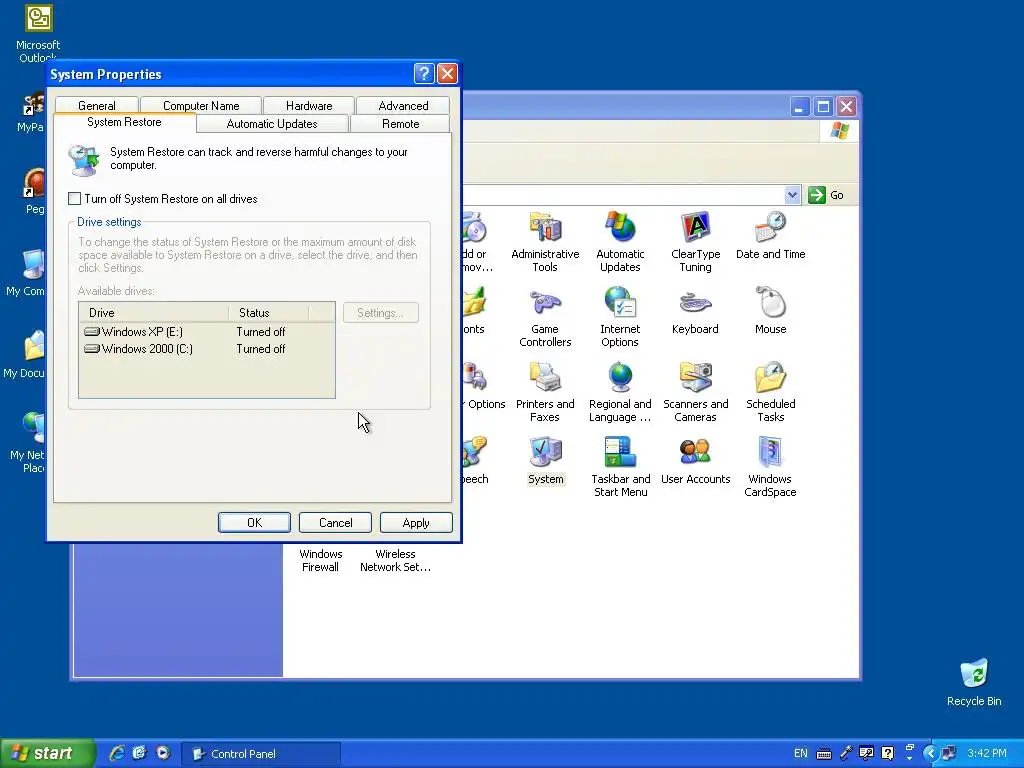Open Internet Options applet

(620, 317)
